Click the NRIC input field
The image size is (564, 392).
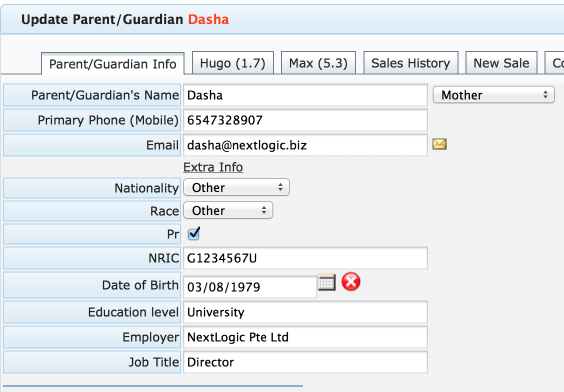tap(305, 258)
